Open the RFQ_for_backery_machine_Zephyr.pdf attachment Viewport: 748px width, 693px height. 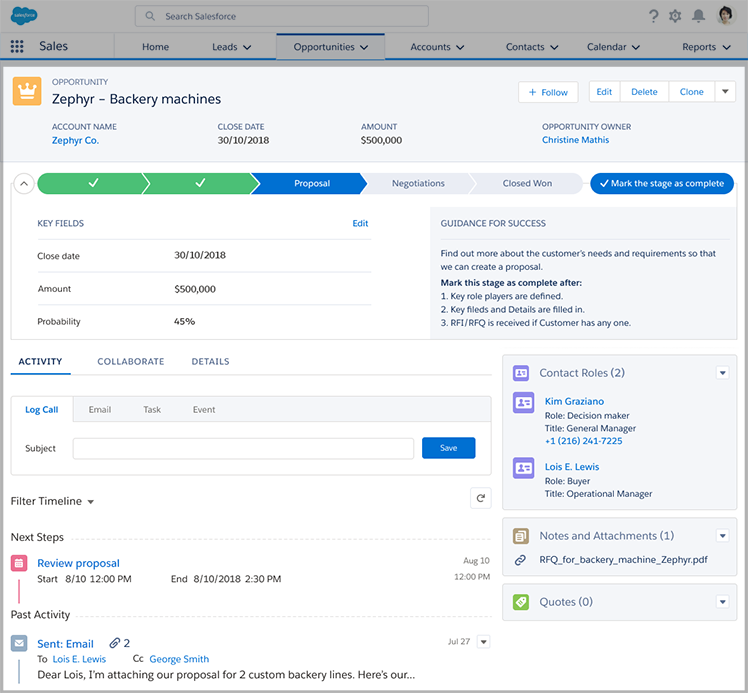coord(623,560)
